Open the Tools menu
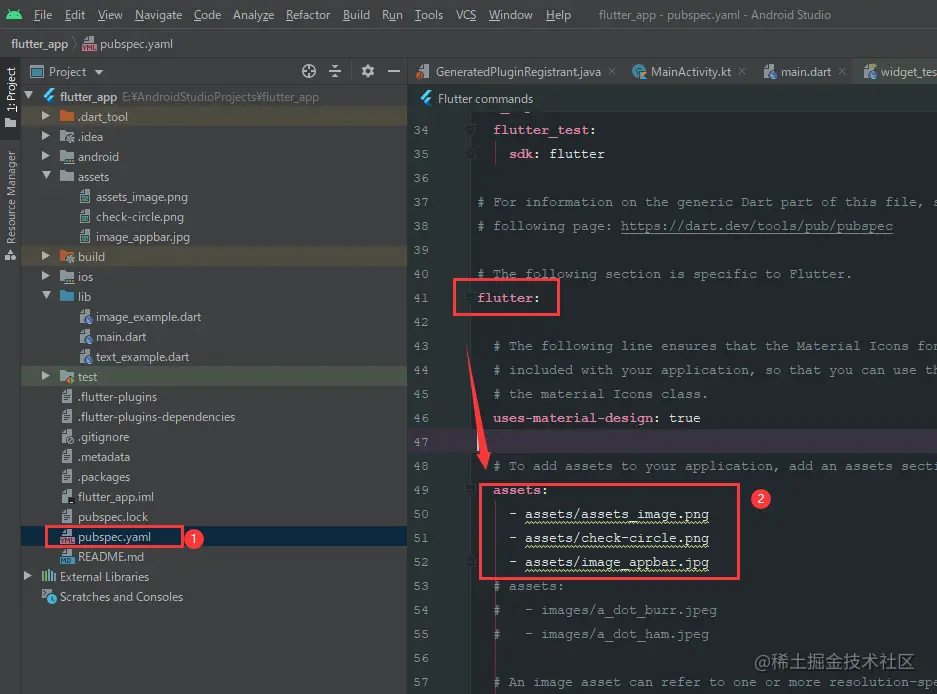Image resolution: width=937 pixels, height=694 pixels. tap(429, 15)
